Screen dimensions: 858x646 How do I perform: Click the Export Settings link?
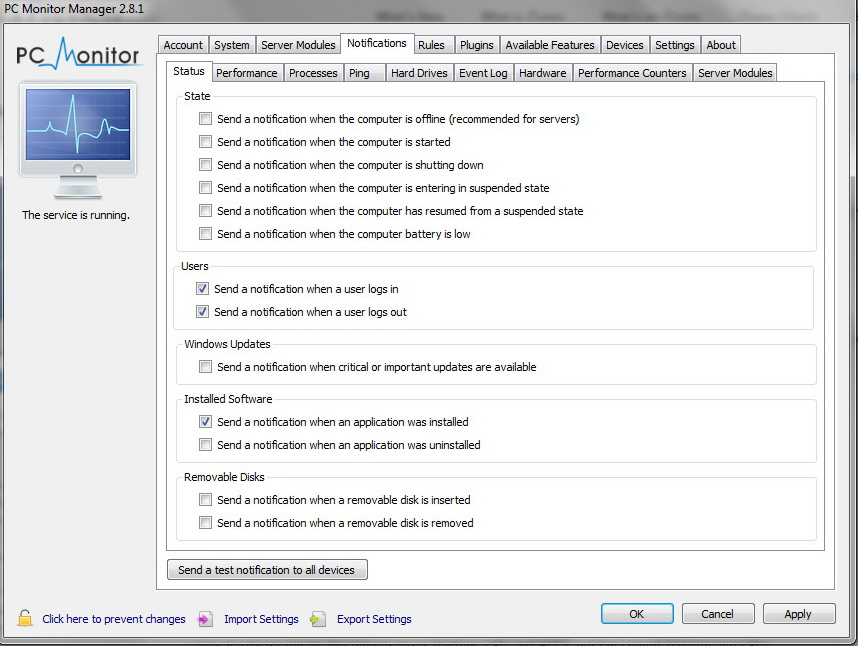(x=374, y=619)
